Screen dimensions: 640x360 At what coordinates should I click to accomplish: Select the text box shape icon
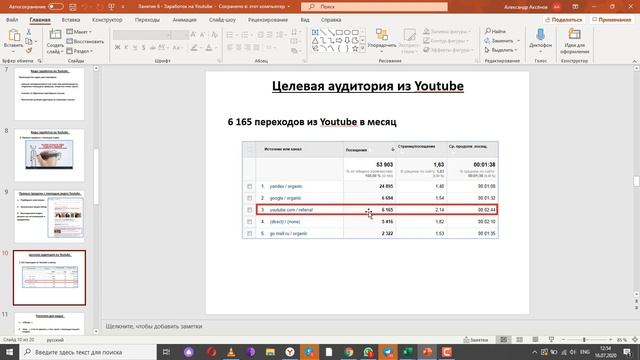(x=315, y=32)
